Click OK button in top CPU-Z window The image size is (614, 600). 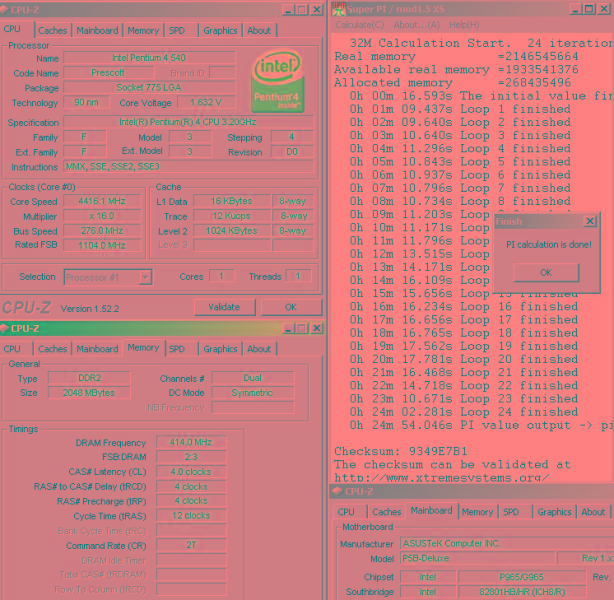coord(291,307)
